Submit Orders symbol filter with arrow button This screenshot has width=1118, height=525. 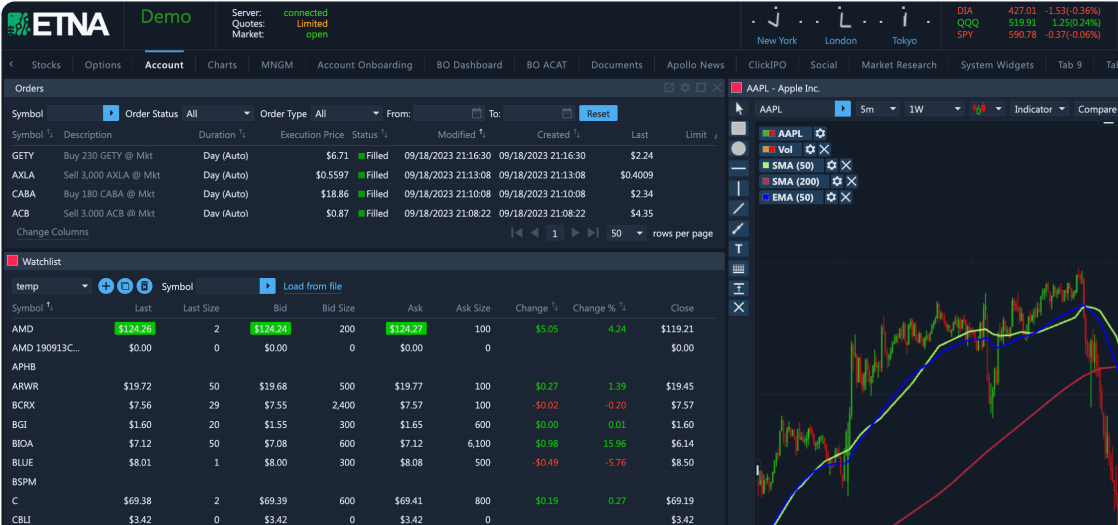coord(111,113)
